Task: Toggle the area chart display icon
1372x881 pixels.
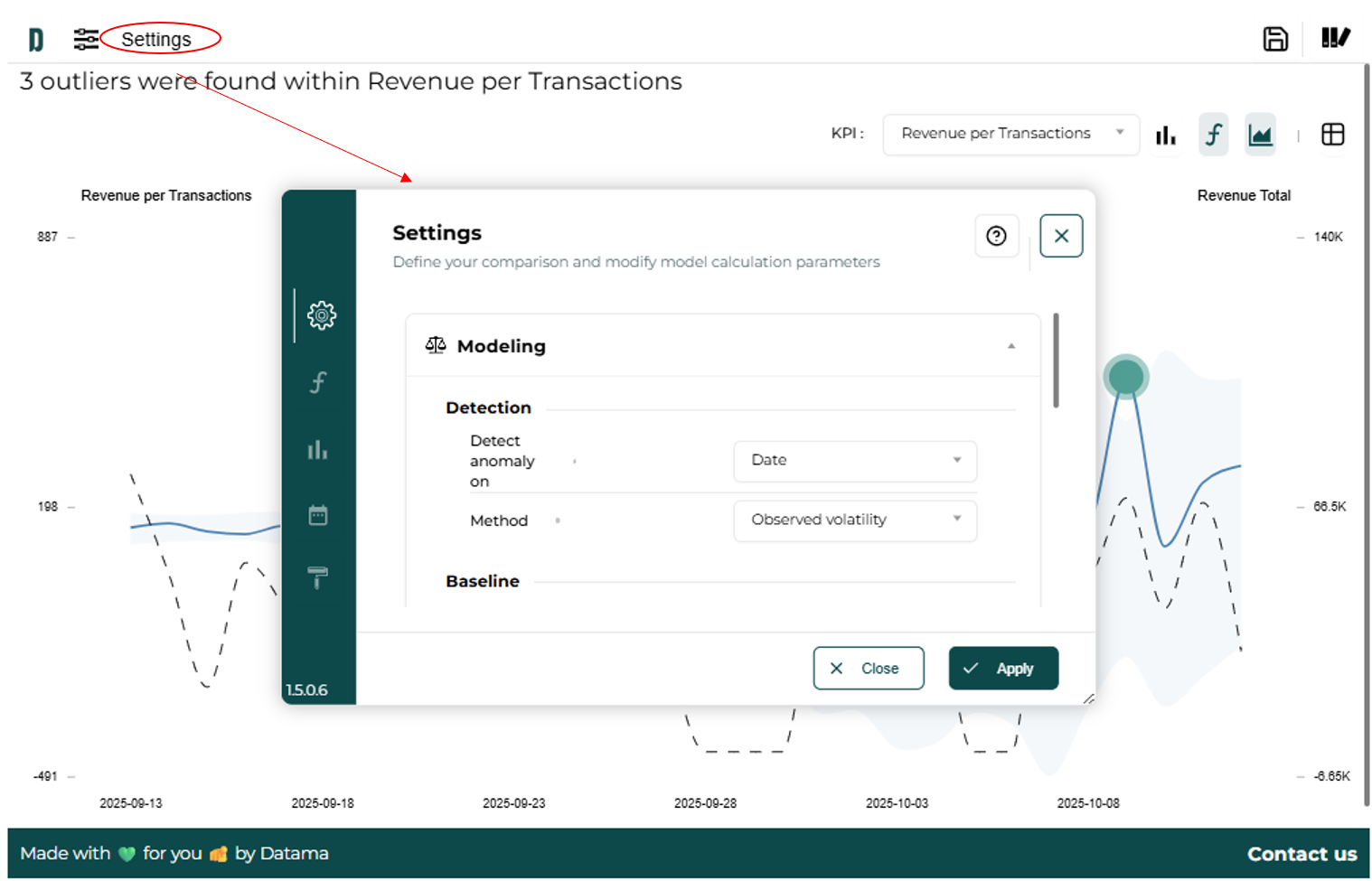Action: click(1260, 135)
